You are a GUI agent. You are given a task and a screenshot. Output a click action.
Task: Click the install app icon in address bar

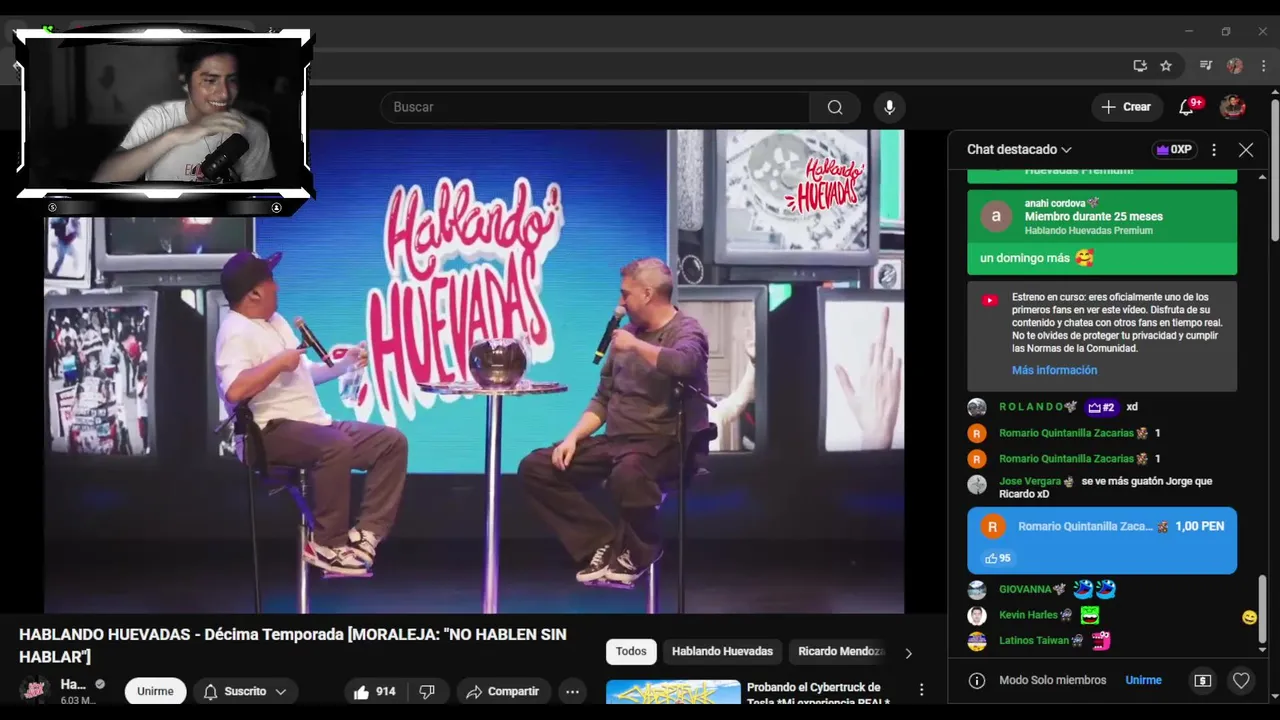(x=1140, y=65)
